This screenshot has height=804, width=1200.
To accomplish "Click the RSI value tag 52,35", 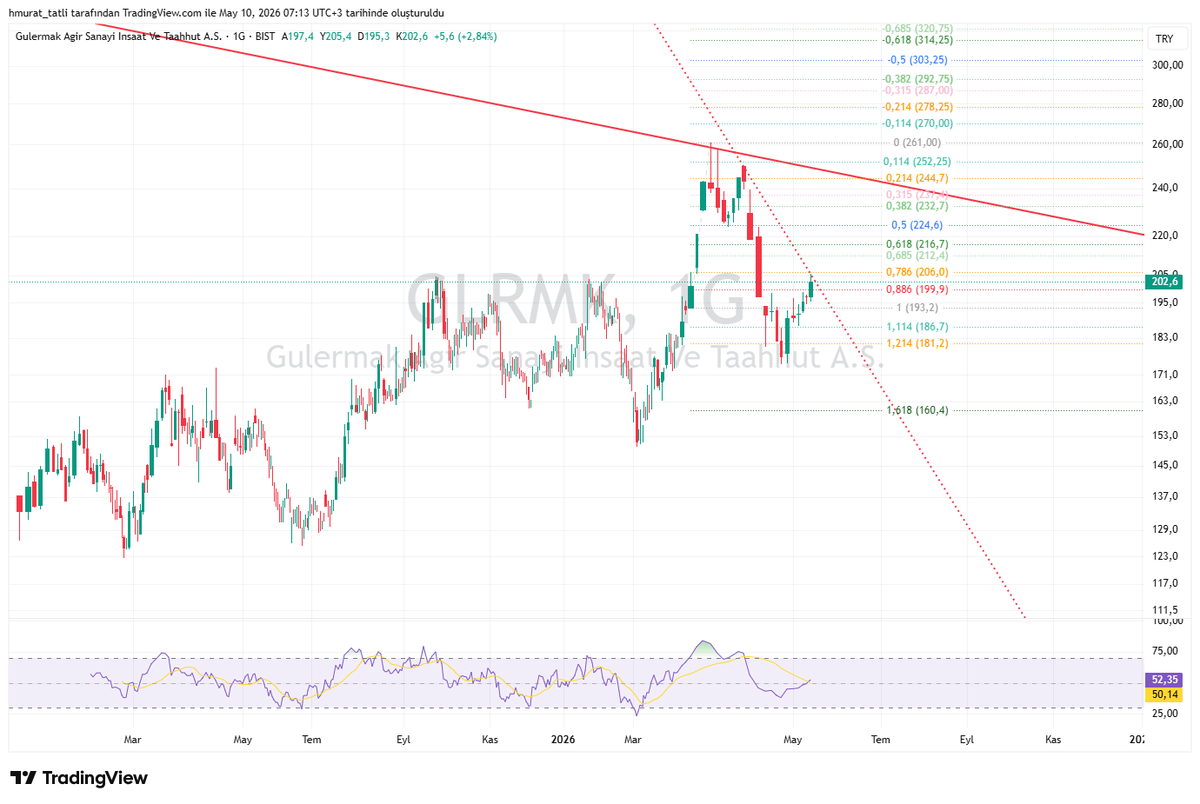I will click(1164, 679).
